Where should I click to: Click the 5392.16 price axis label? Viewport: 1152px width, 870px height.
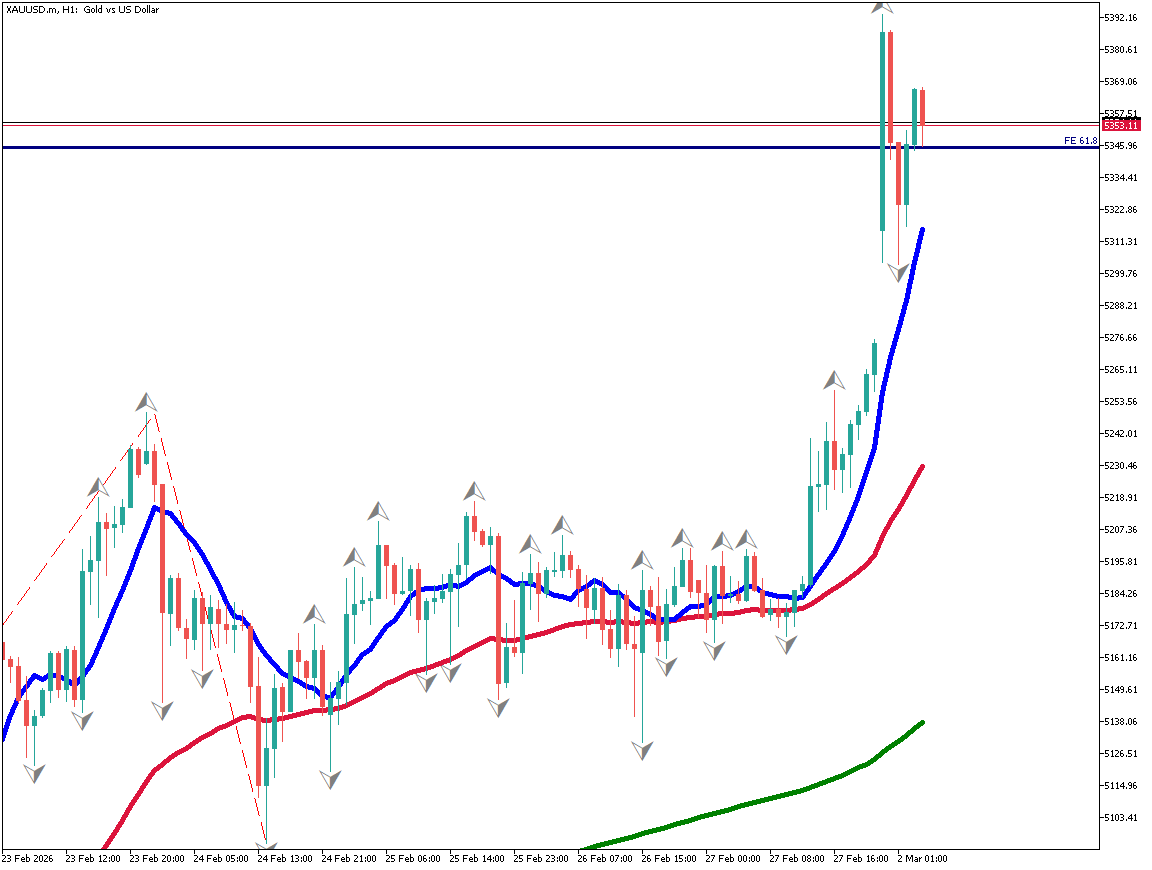(x=1121, y=18)
